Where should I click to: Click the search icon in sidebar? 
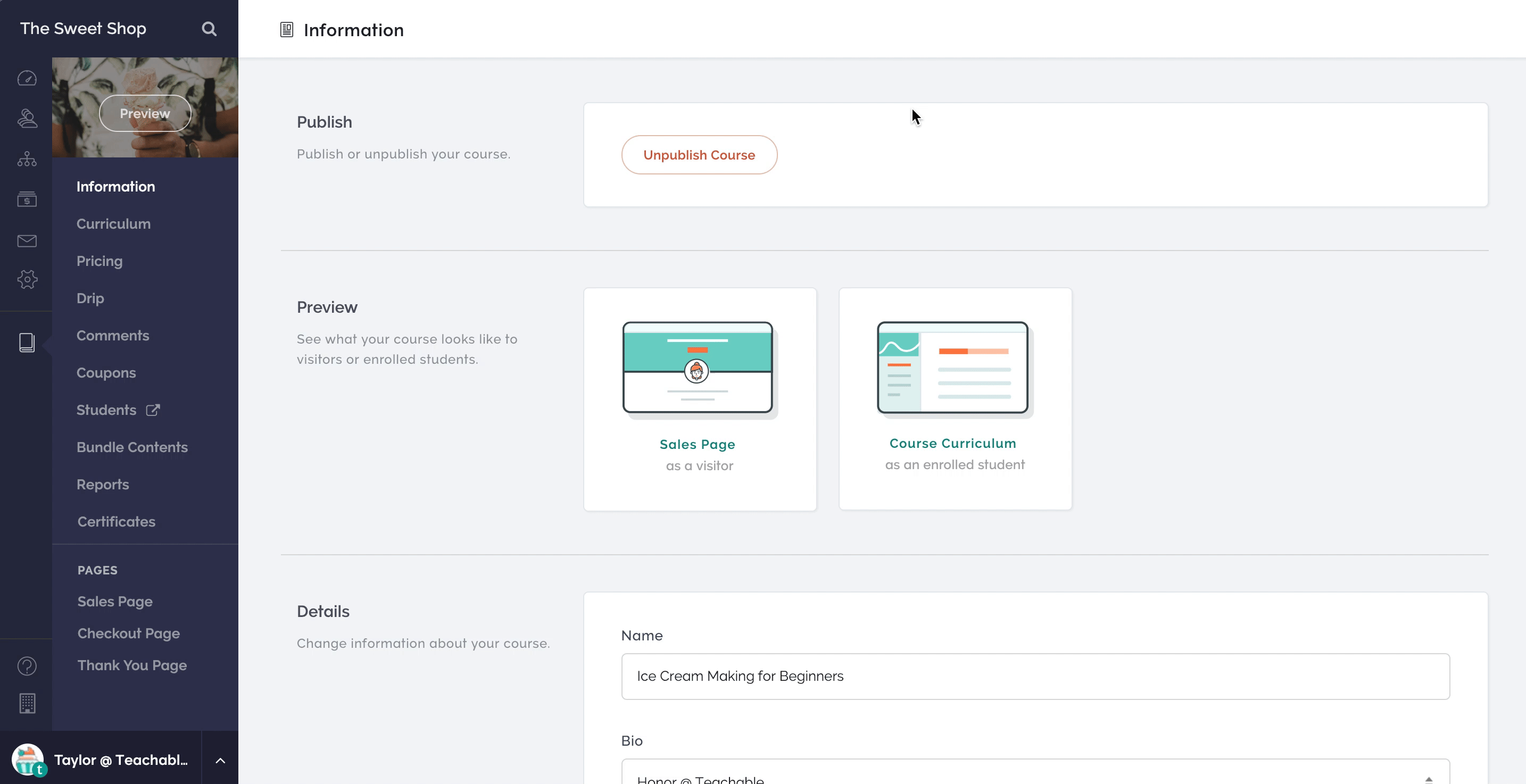click(x=209, y=28)
